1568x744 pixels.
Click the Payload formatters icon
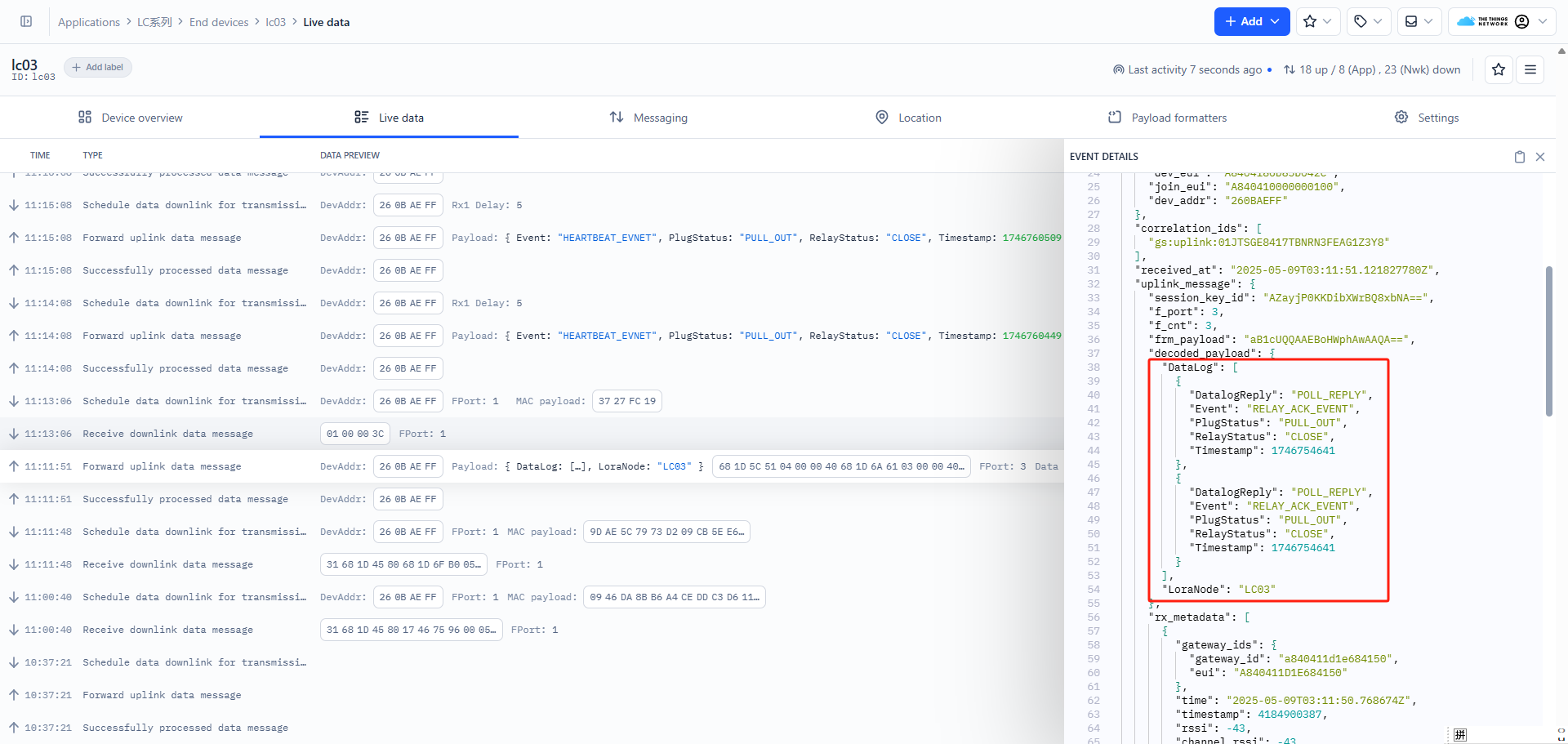(x=1115, y=117)
